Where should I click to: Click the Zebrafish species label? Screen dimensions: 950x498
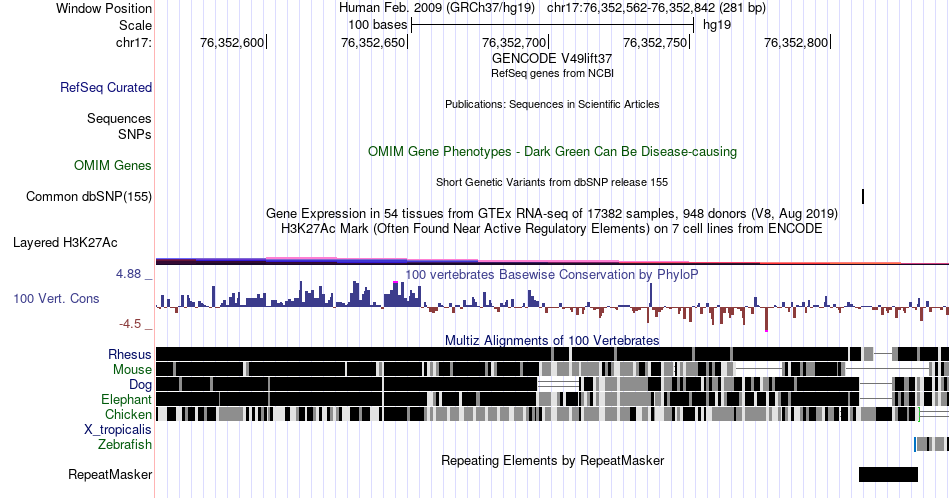[x=125, y=444]
